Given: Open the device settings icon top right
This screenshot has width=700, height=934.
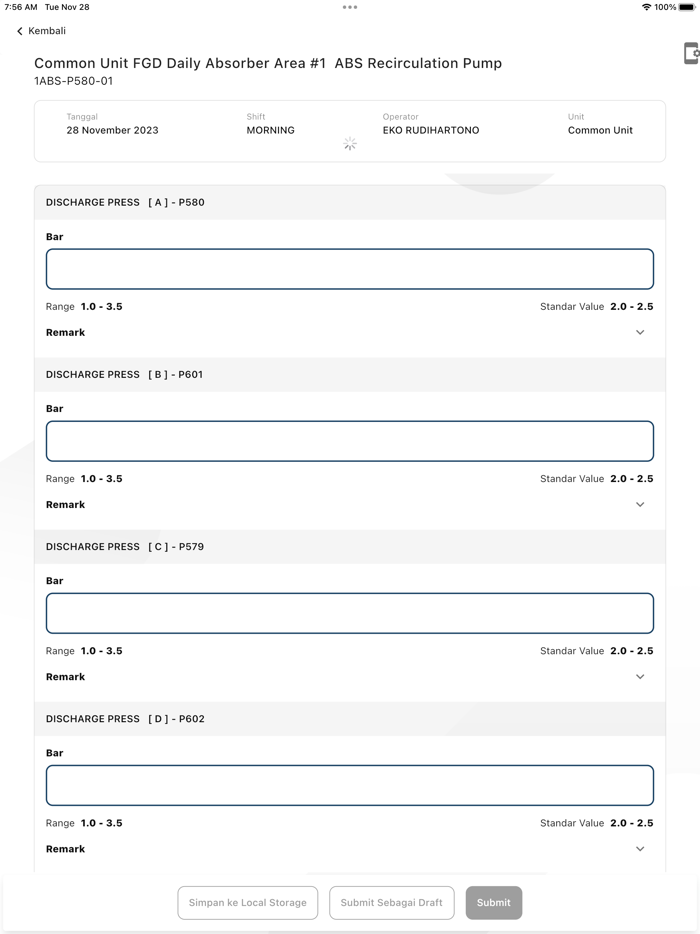Looking at the screenshot, I should pyautogui.click(x=690, y=53).
